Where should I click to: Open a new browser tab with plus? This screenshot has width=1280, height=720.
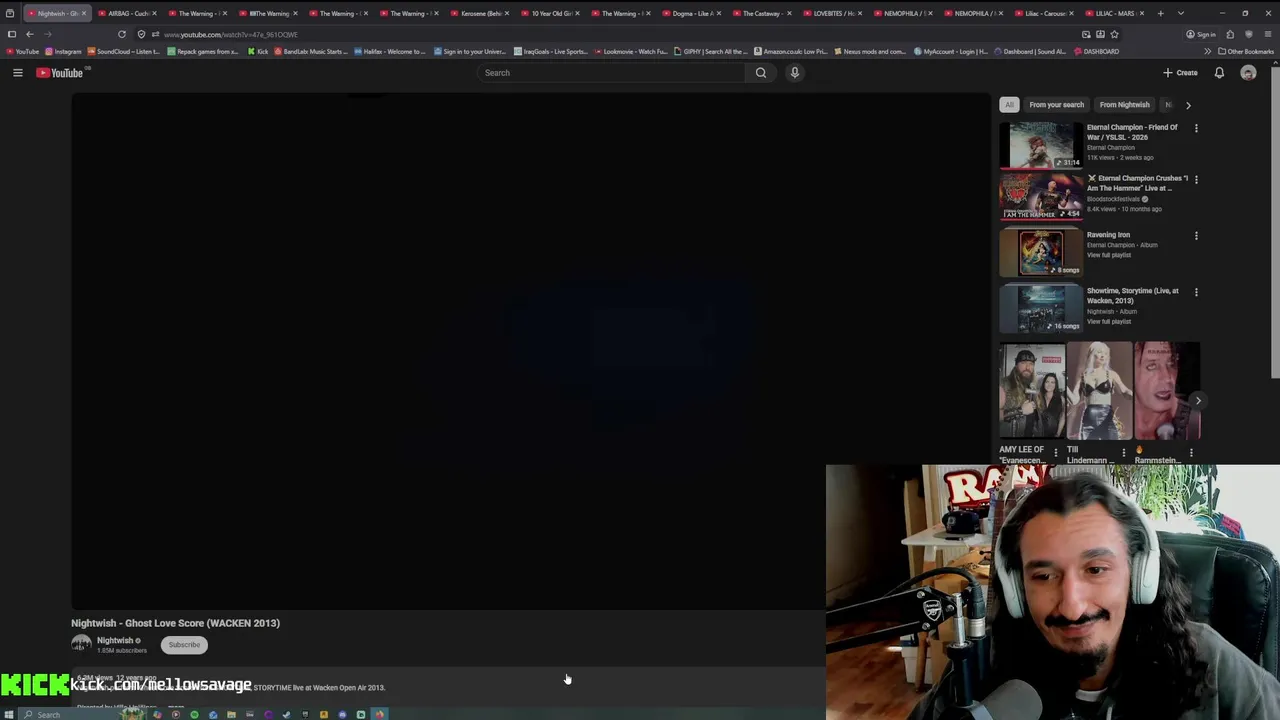point(1160,13)
